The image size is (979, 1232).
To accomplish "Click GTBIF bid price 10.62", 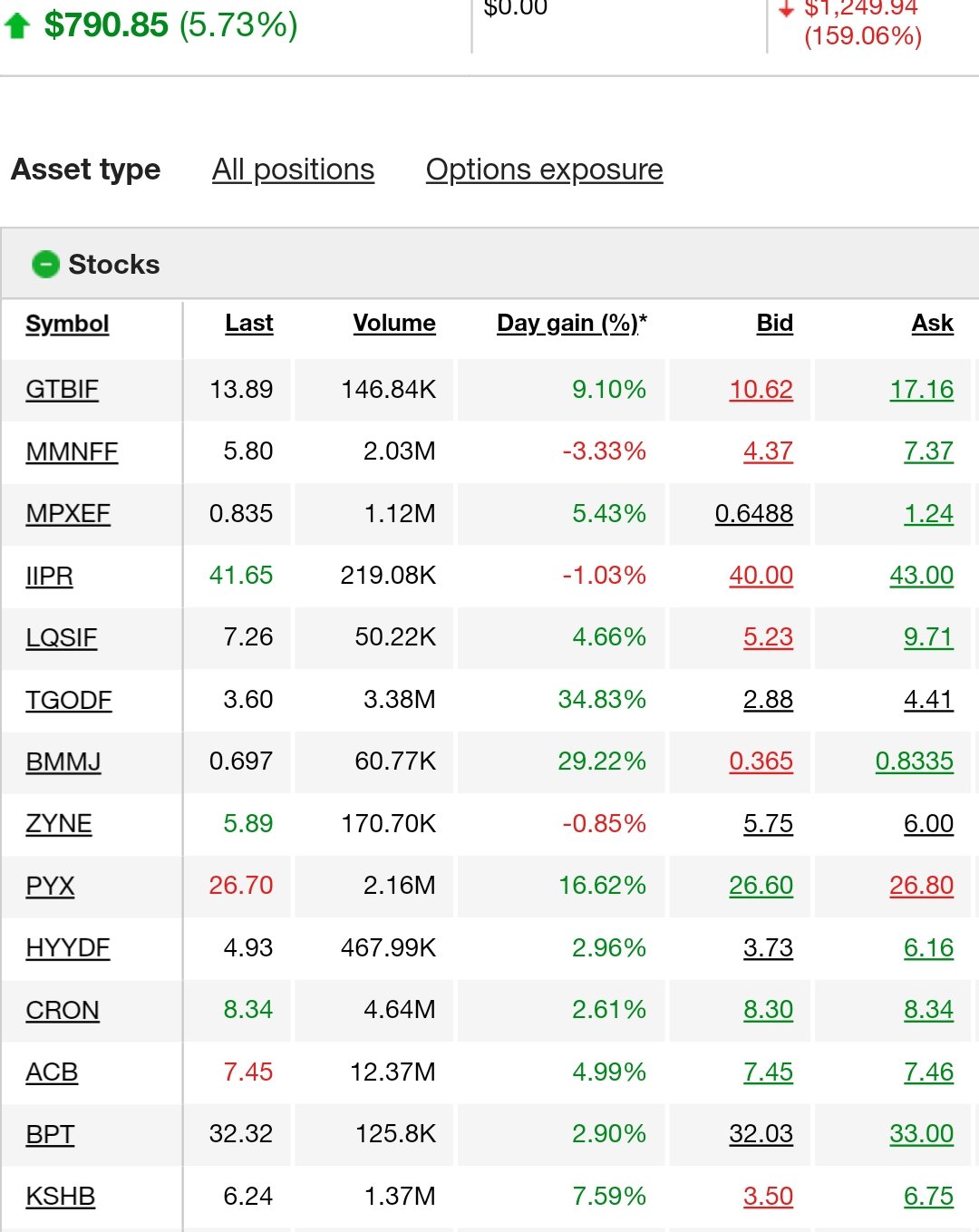I will point(761,389).
